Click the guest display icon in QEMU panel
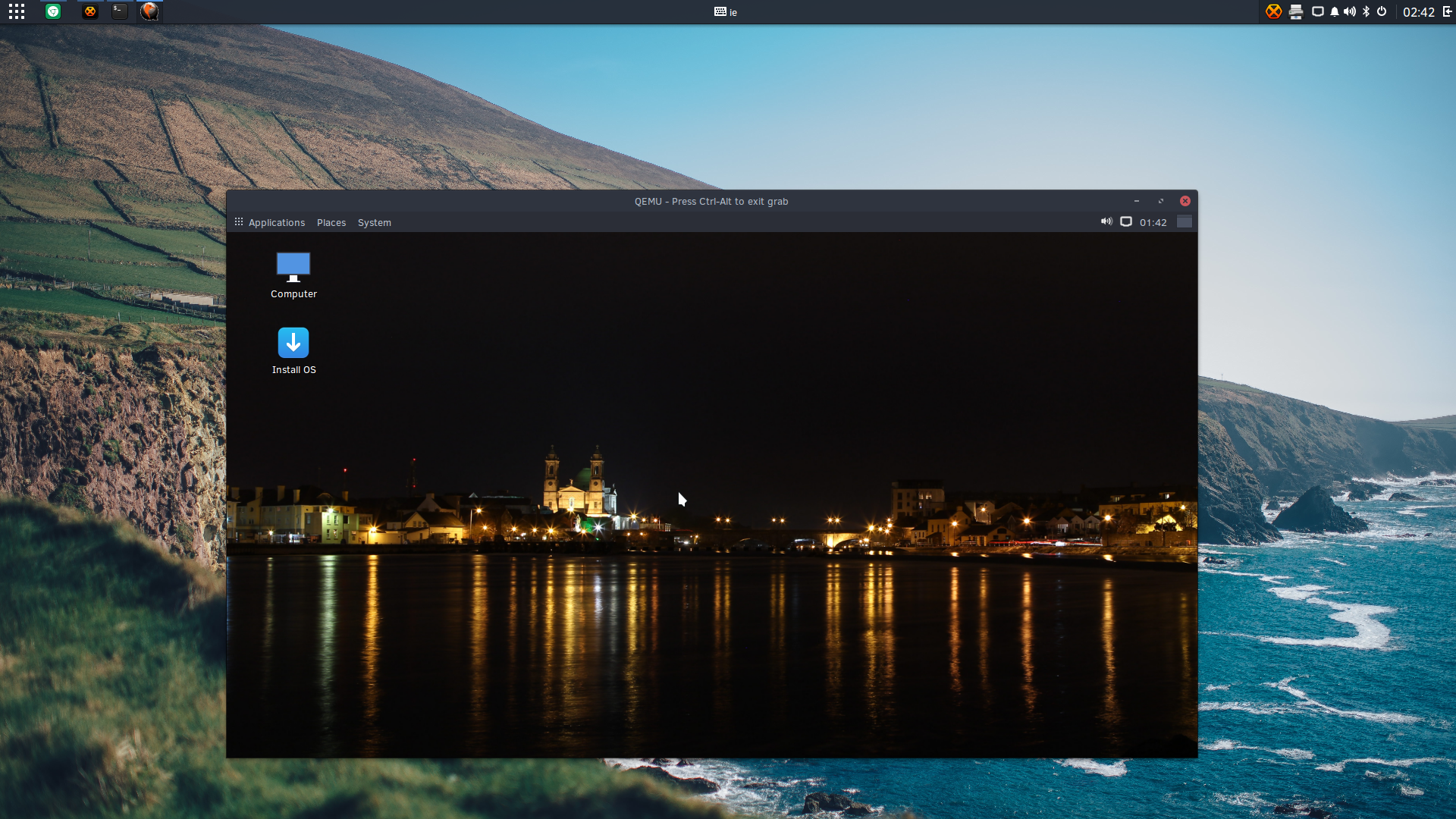Viewport: 1456px width, 819px height. pyautogui.click(x=1126, y=221)
